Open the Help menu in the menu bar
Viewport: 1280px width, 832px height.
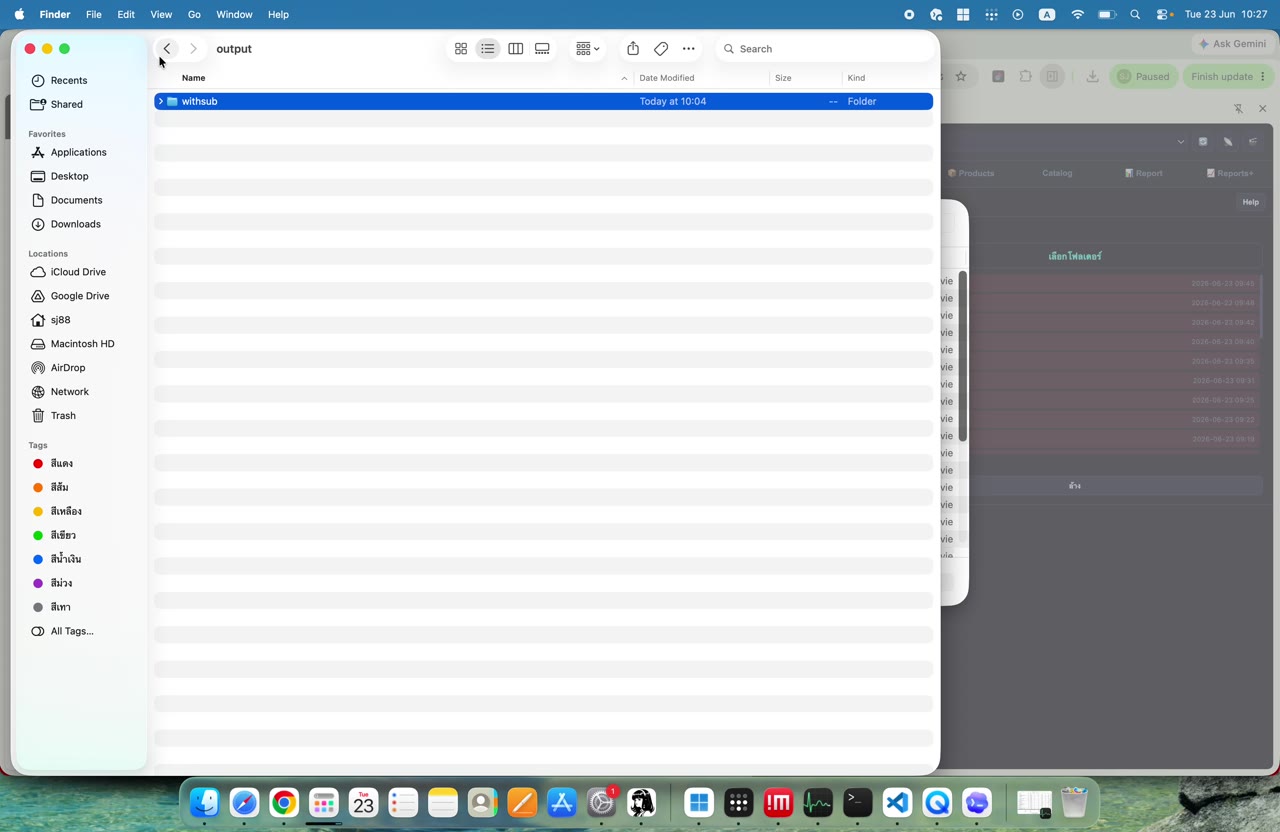(279, 15)
